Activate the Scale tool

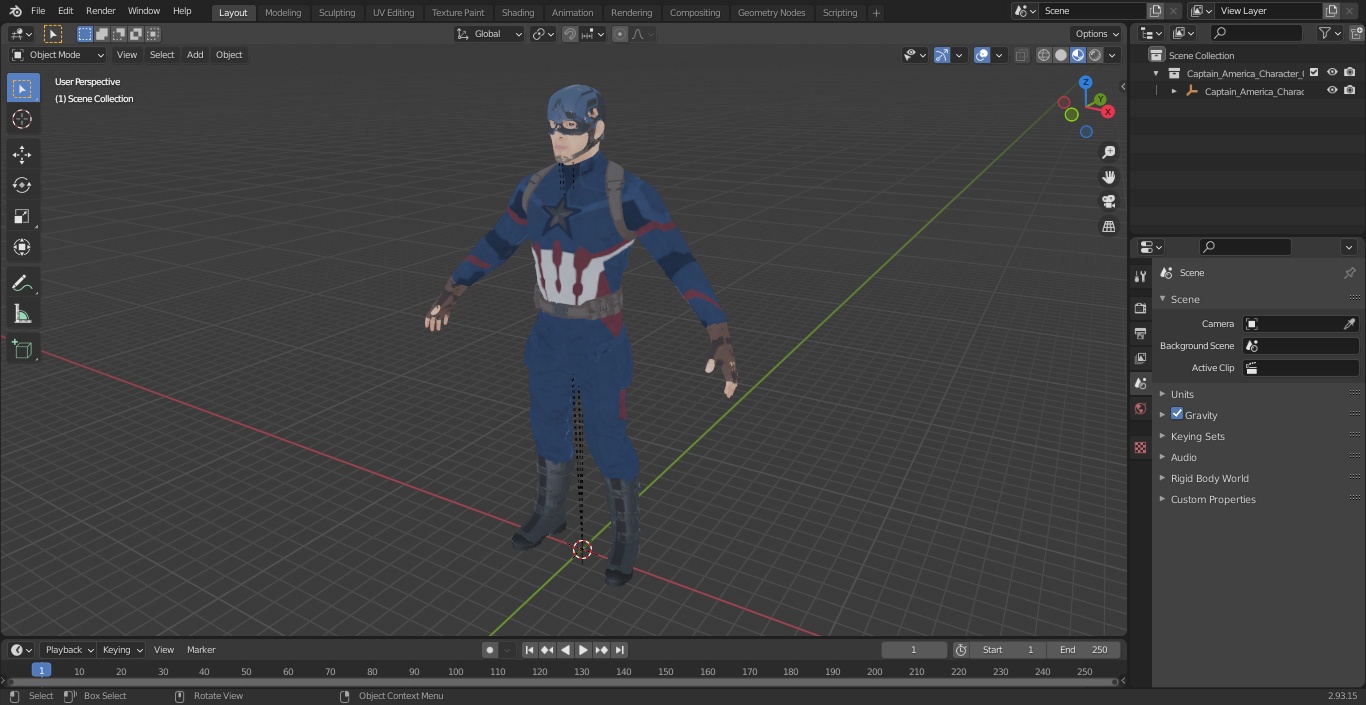click(22, 216)
